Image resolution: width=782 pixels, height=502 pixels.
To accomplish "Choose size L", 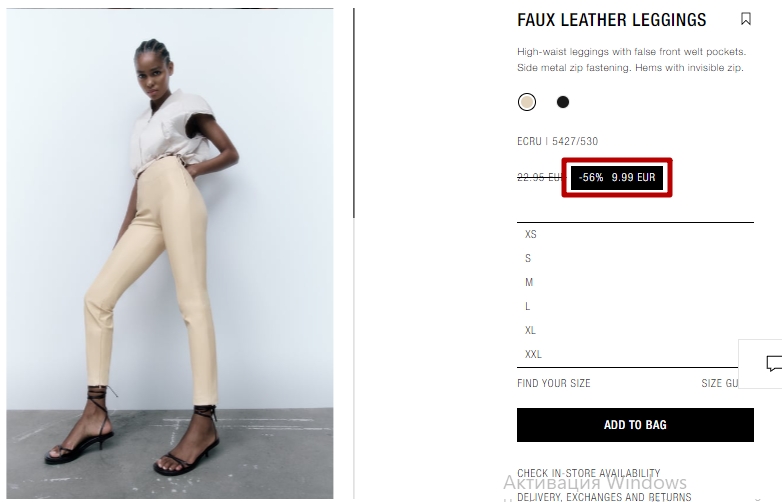I will 635,306.
